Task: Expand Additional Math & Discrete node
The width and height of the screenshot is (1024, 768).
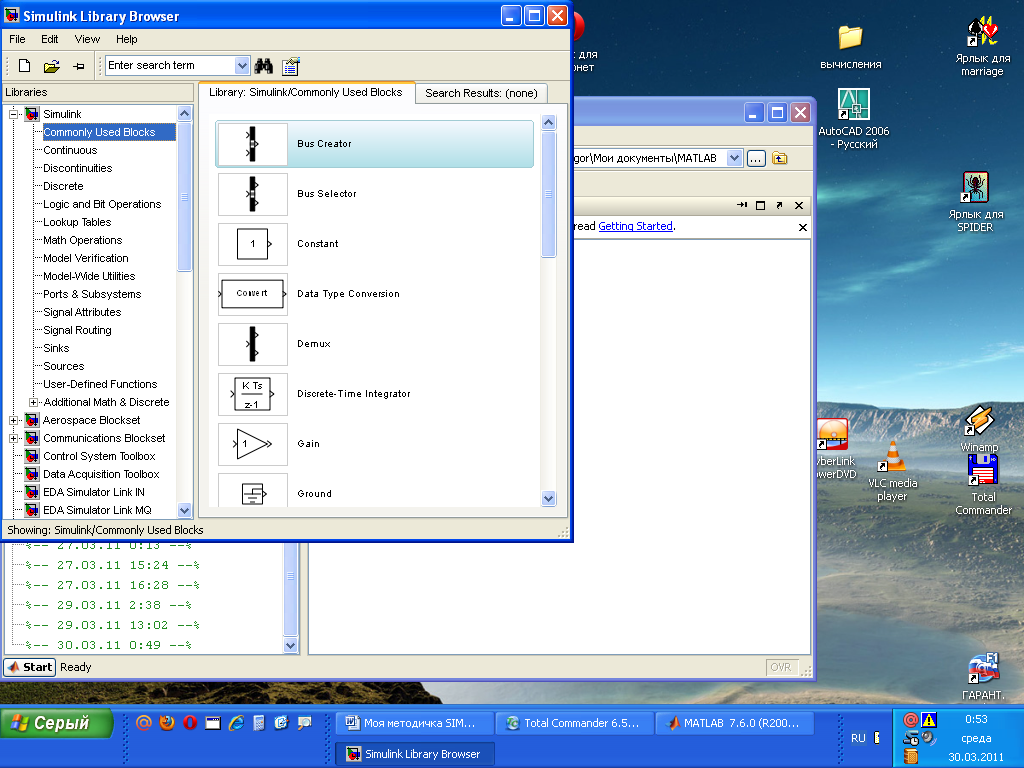Action: click(x=33, y=402)
